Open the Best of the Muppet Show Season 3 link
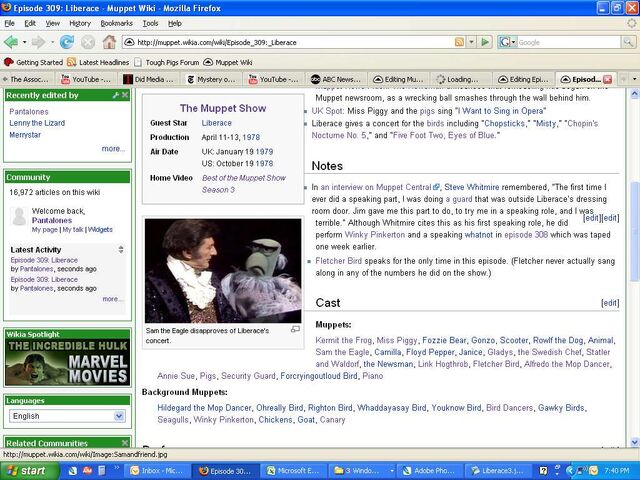Screen dimensions: 640x480 [x=244, y=184]
